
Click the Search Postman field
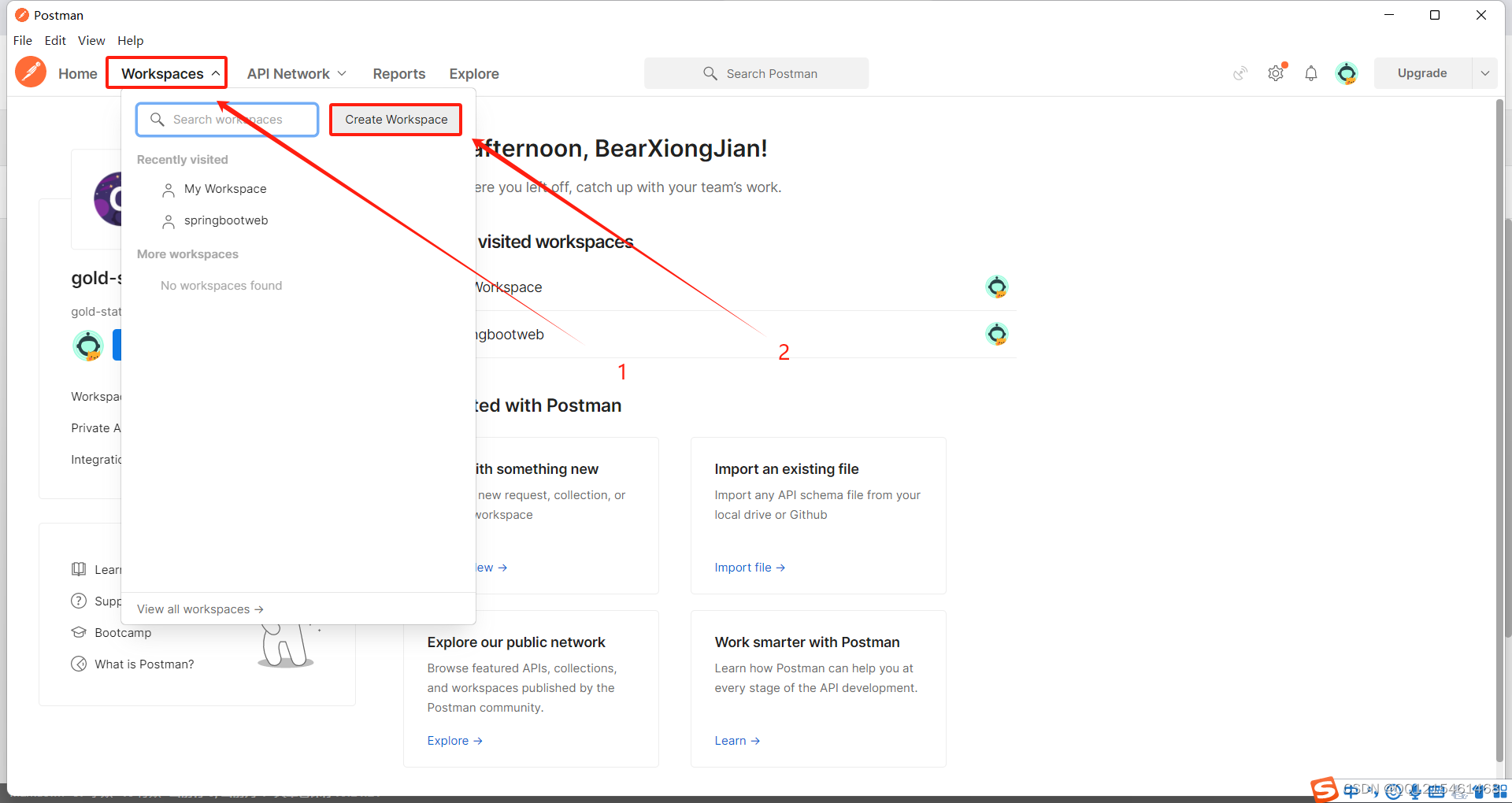coord(756,73)
